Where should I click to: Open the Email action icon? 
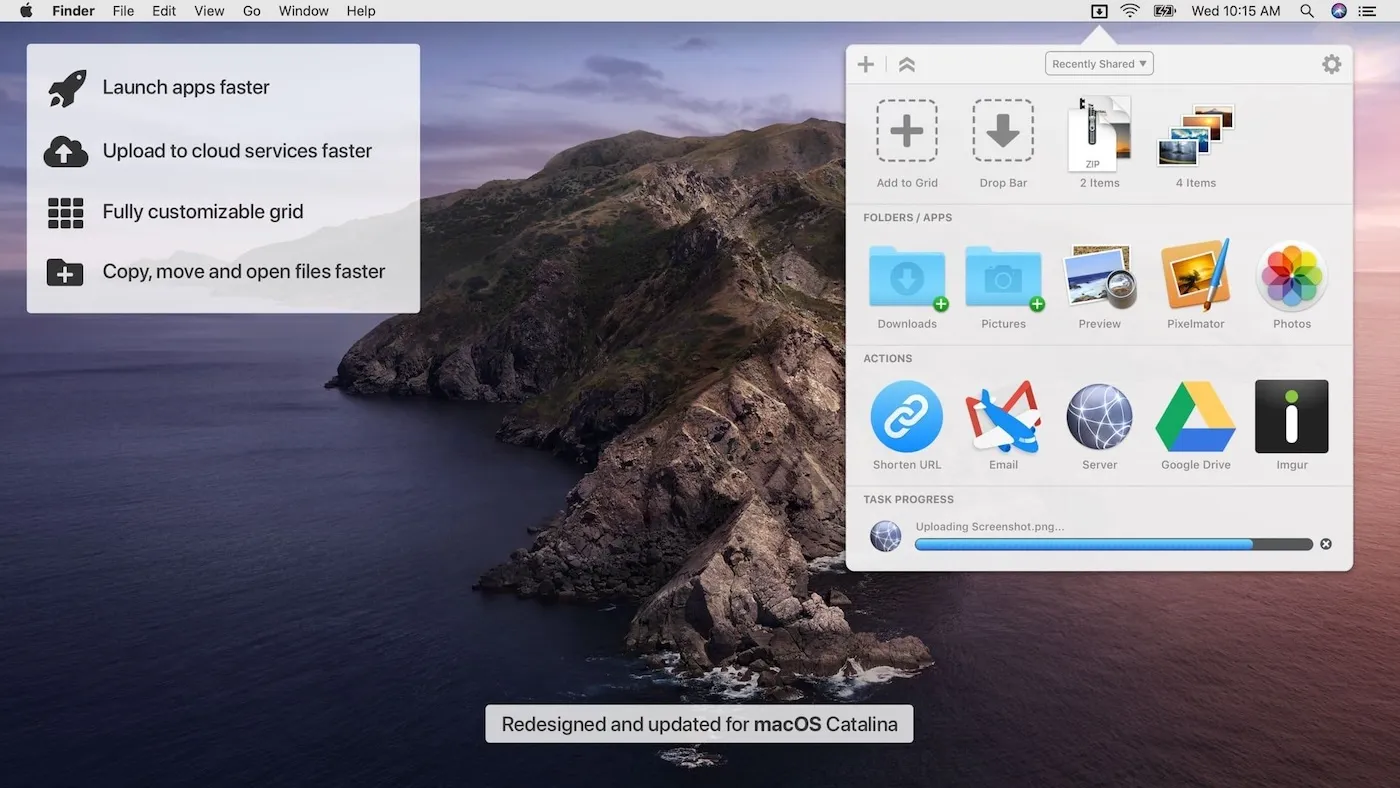coord(1003,417)
